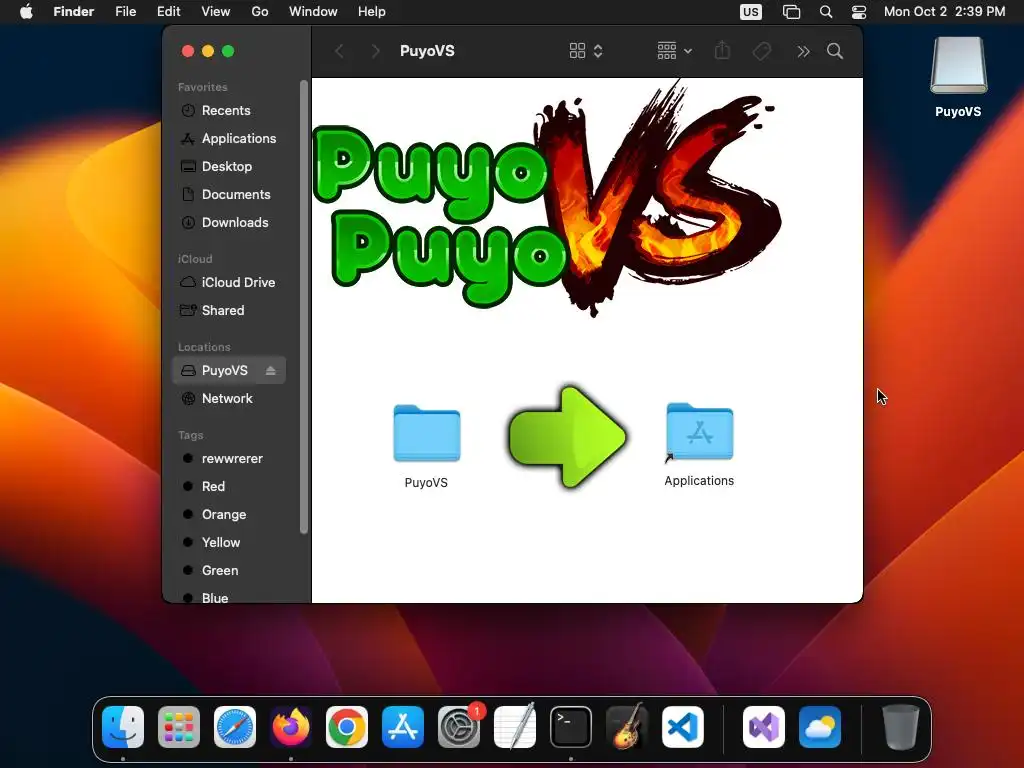Launch GarageBand from the Dock
Screen dimensions: 1024x768
[x=627, y=727]
